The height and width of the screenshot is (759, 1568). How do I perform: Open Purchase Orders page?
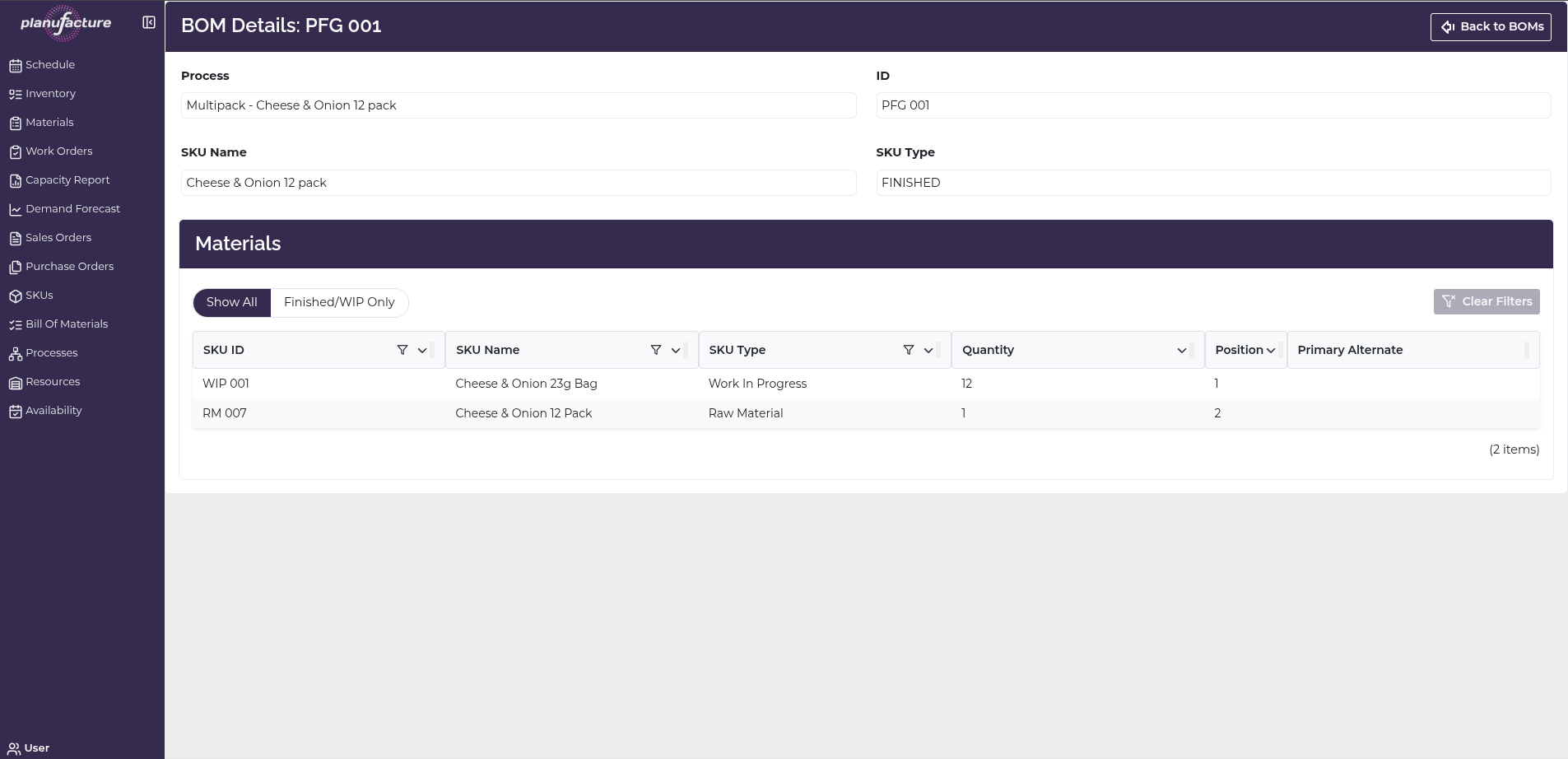[x=70, y=266]
